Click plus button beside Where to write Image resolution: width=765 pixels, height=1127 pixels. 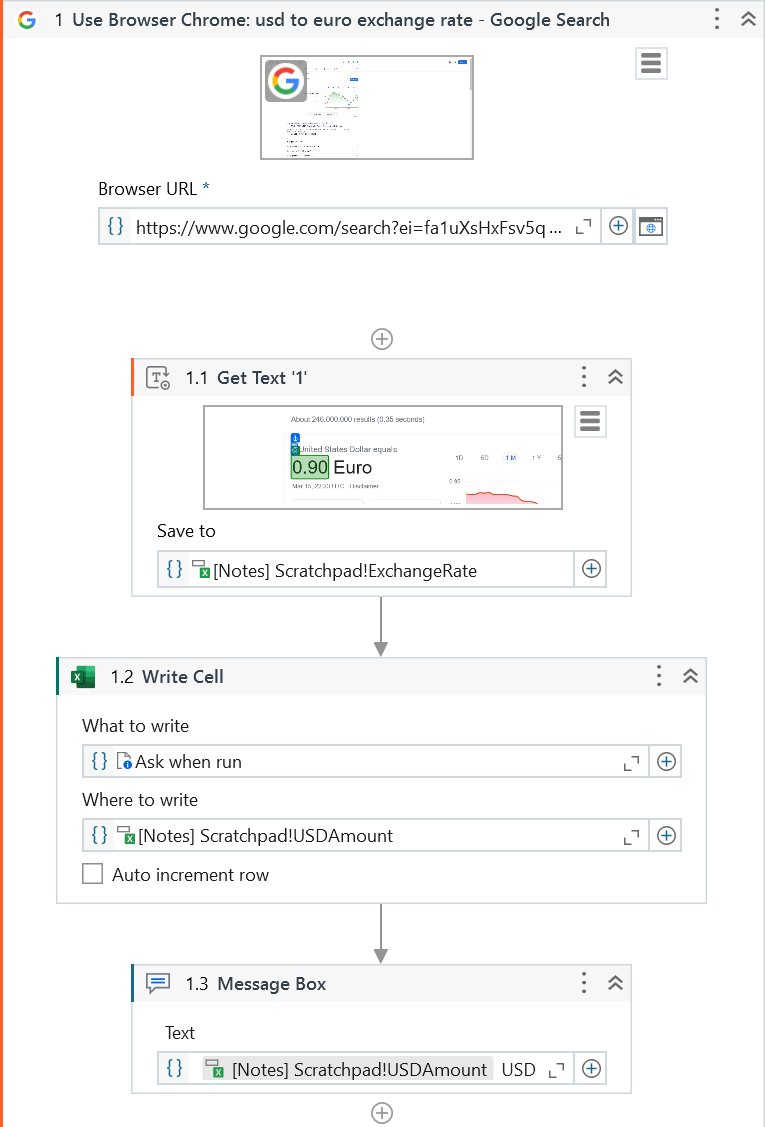(666, 835)
